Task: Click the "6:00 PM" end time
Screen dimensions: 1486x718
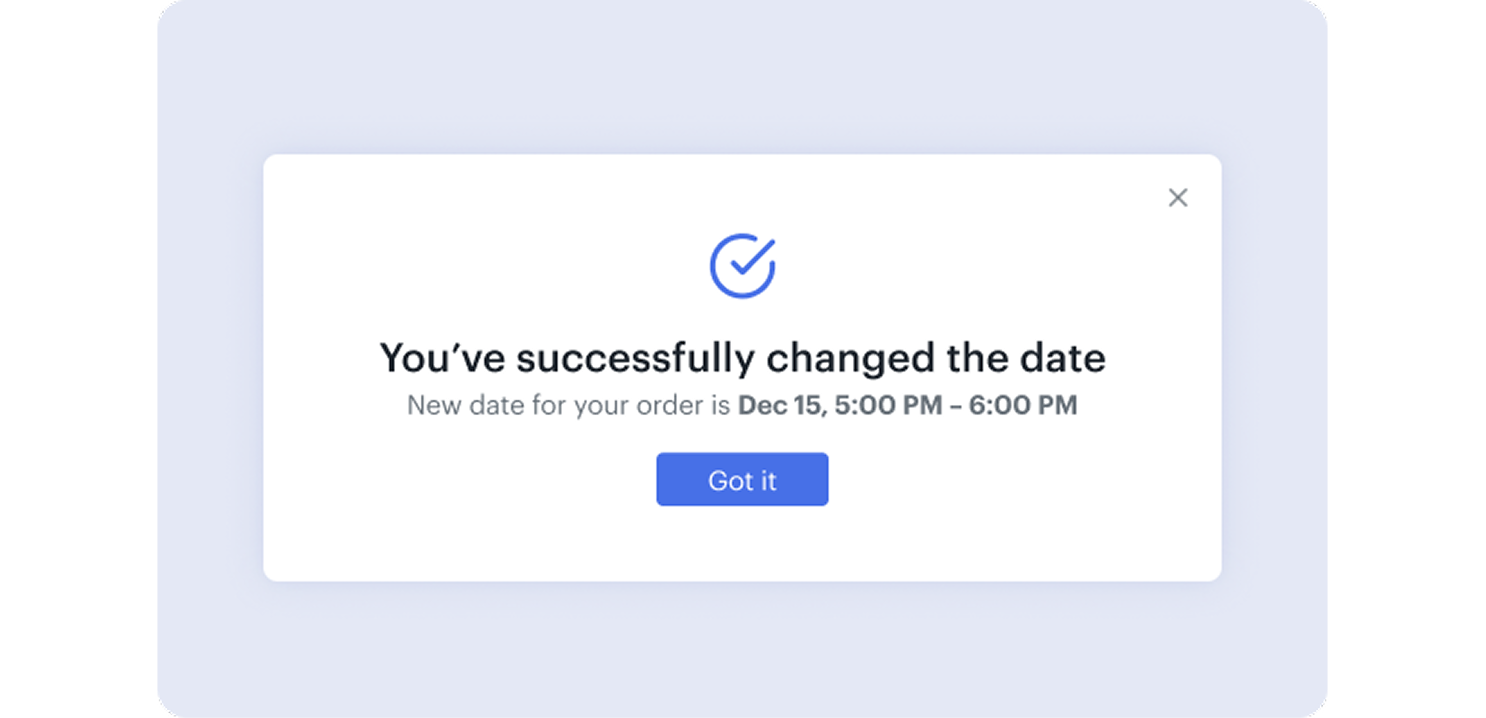Action: (x=1022, y=406)
